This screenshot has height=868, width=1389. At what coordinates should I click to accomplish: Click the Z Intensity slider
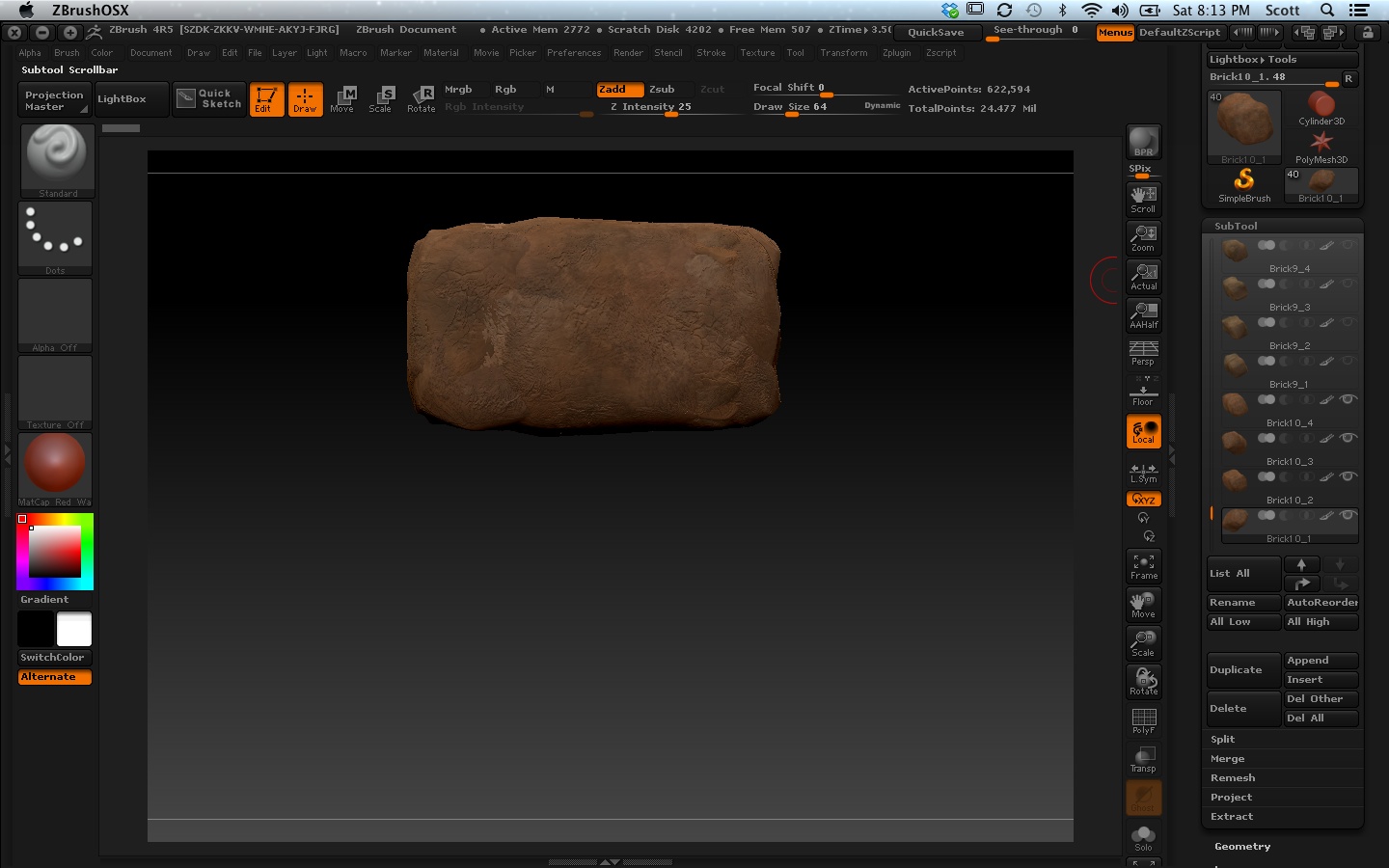pos(651,107)
